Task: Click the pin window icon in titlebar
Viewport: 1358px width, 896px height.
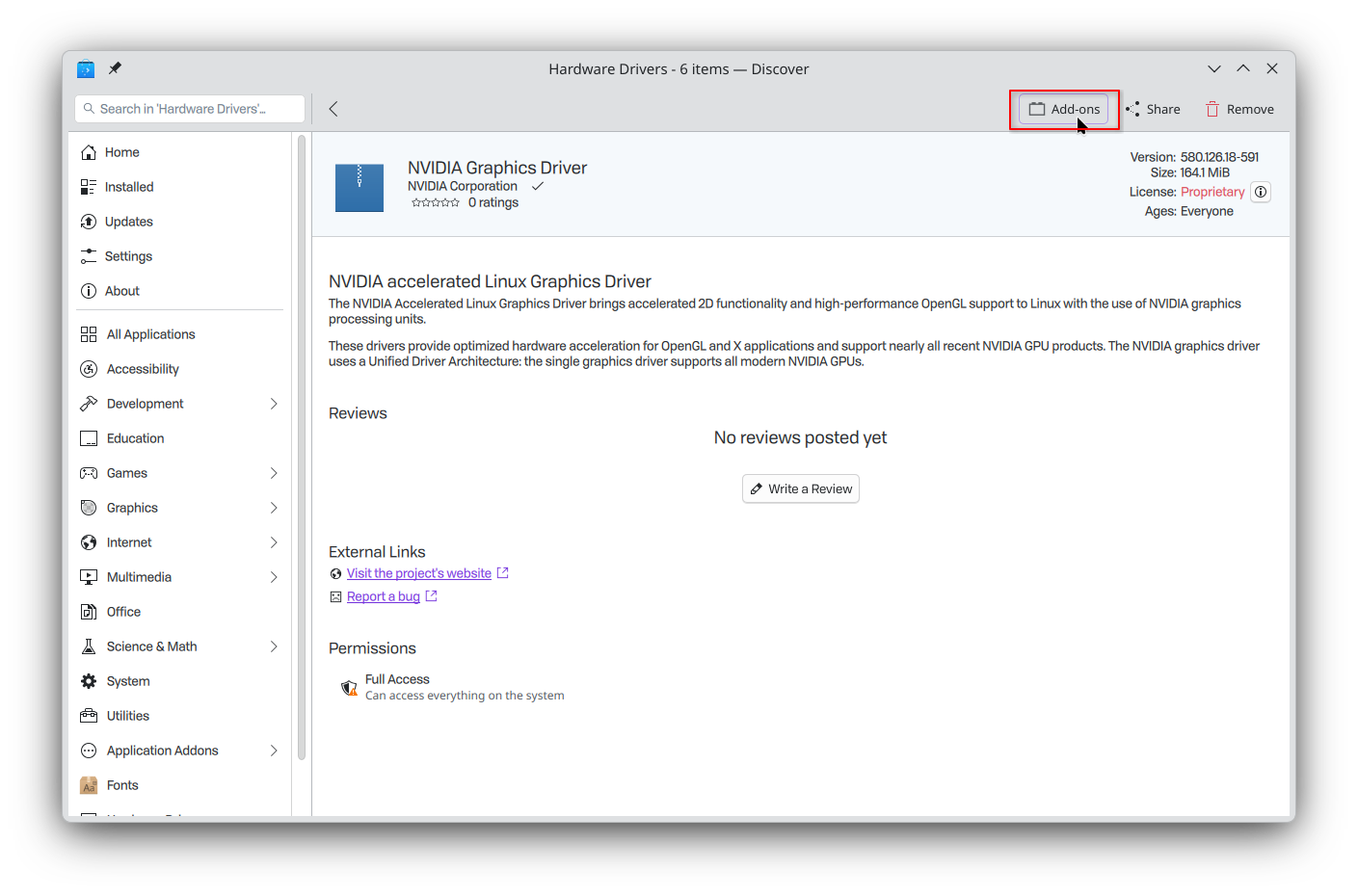Action: pos(116,68)
